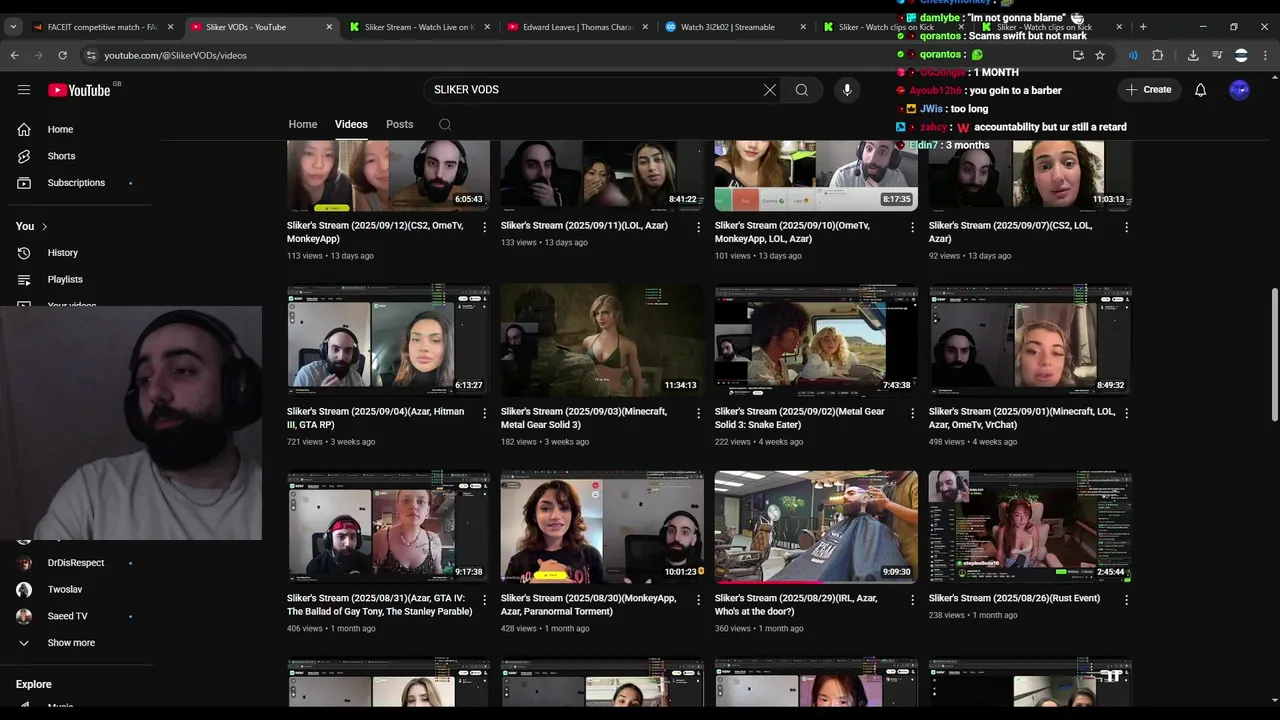Open the 7:43:38 Snake Eater thumbnail
Screen dimensions: 1280x720
tap(816, 340)
